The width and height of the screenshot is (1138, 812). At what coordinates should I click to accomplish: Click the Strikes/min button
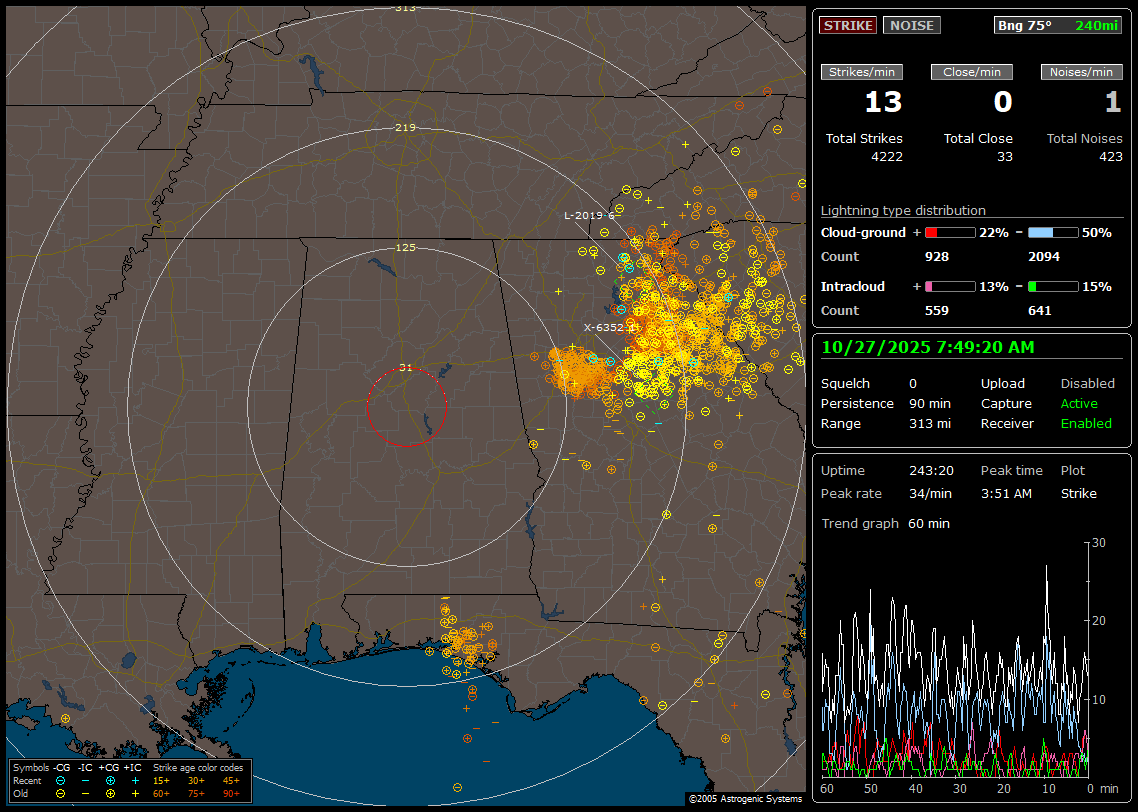tap(862, 72)
